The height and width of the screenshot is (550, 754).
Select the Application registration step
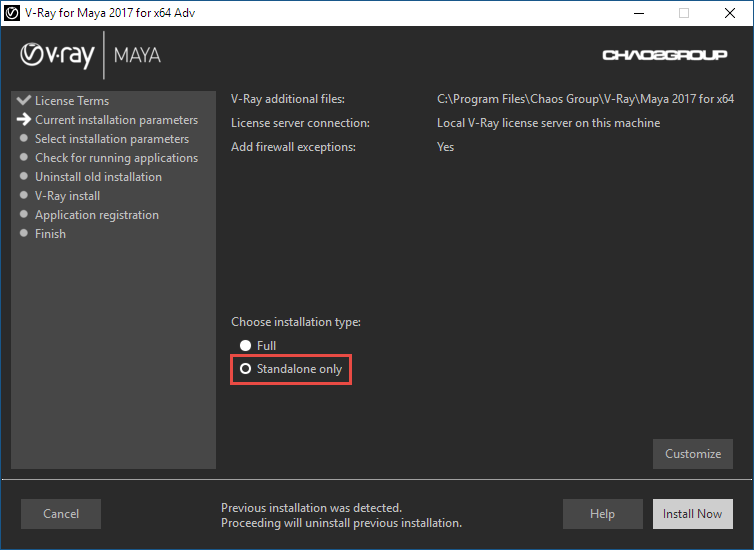97,215
